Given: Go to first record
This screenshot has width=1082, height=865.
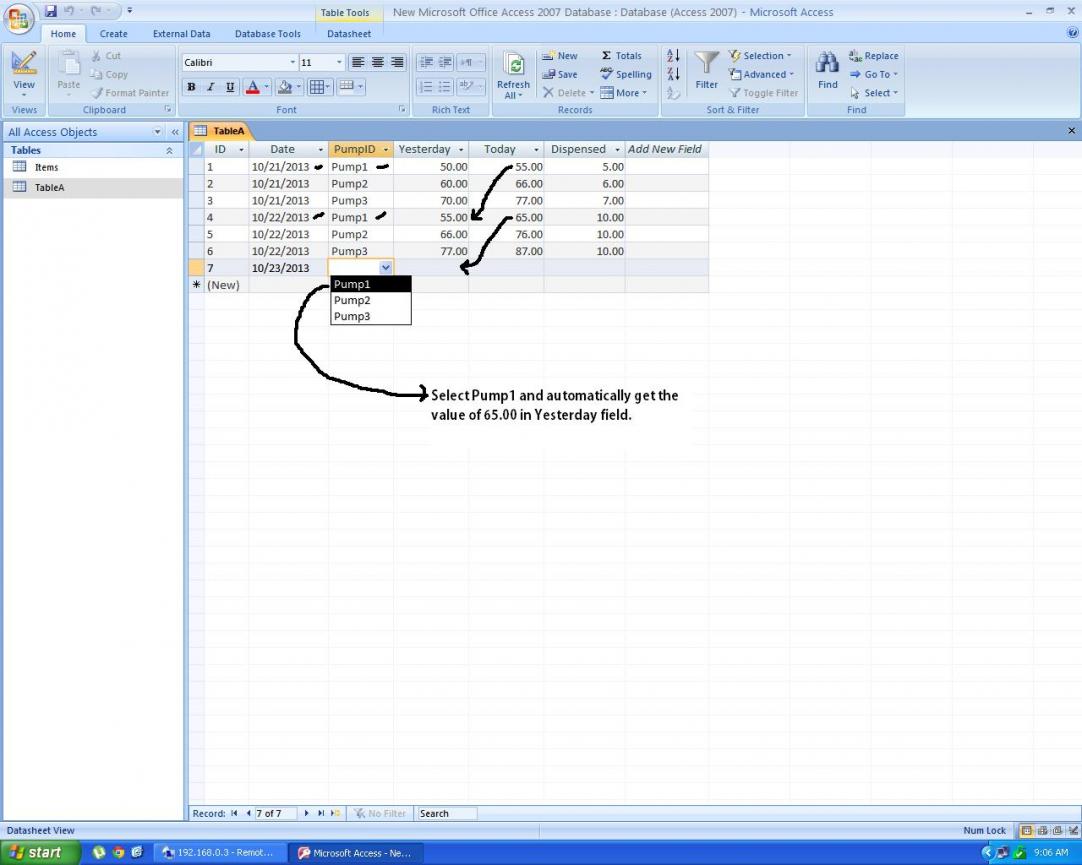Looking at the screenshot, I should point(235,814).
